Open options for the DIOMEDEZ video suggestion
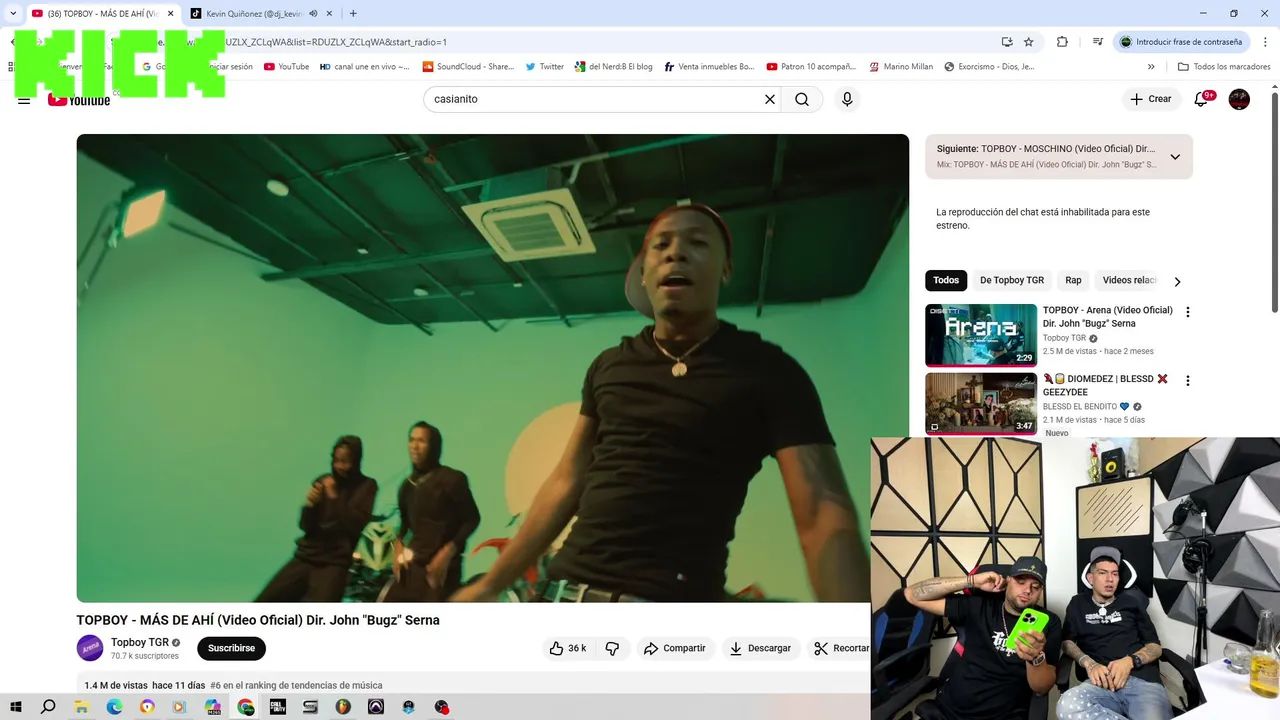1280x720 pixels. click(1188, 381)
